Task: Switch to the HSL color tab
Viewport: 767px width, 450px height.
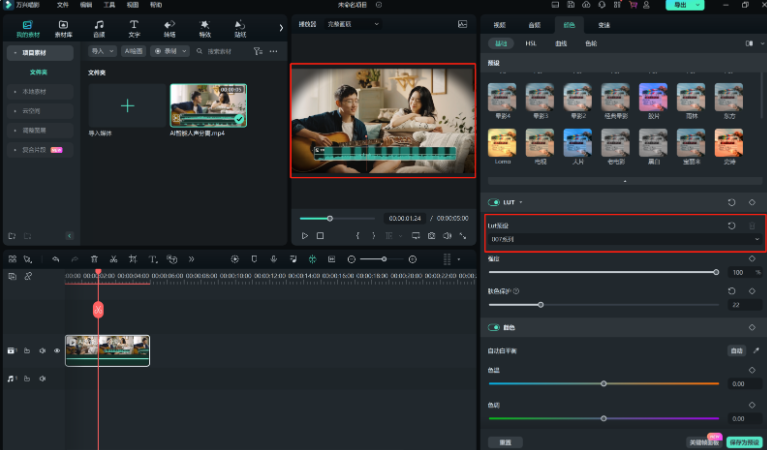Action: tap(531, 44)
